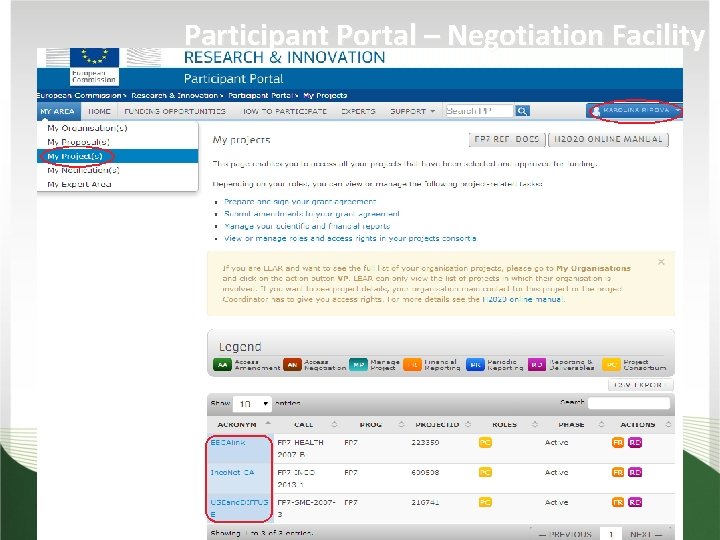Open PC Project Consortium for USEandDIFFUSE row
The width and height of the screenshot is (720, 540).
coord(485,502)
